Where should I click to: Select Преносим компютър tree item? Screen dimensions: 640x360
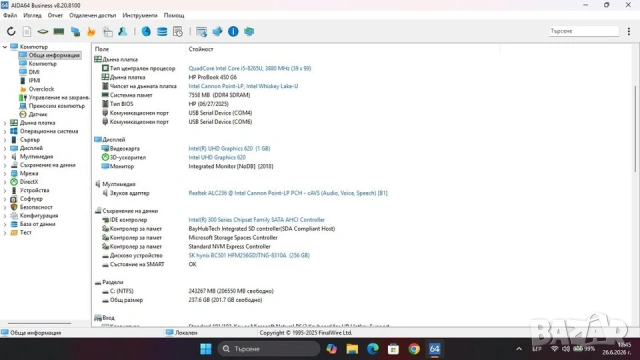click(57, 106)
